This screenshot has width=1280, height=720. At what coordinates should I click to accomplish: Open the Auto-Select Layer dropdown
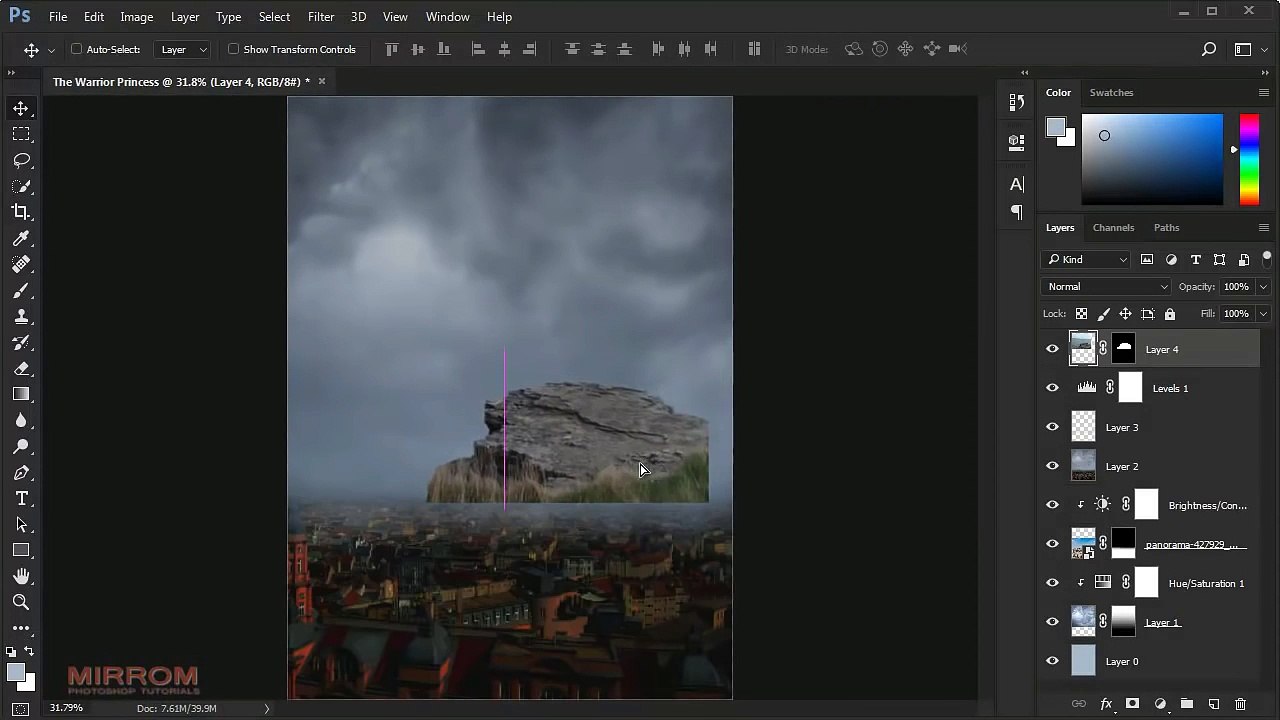pos(184,49)
